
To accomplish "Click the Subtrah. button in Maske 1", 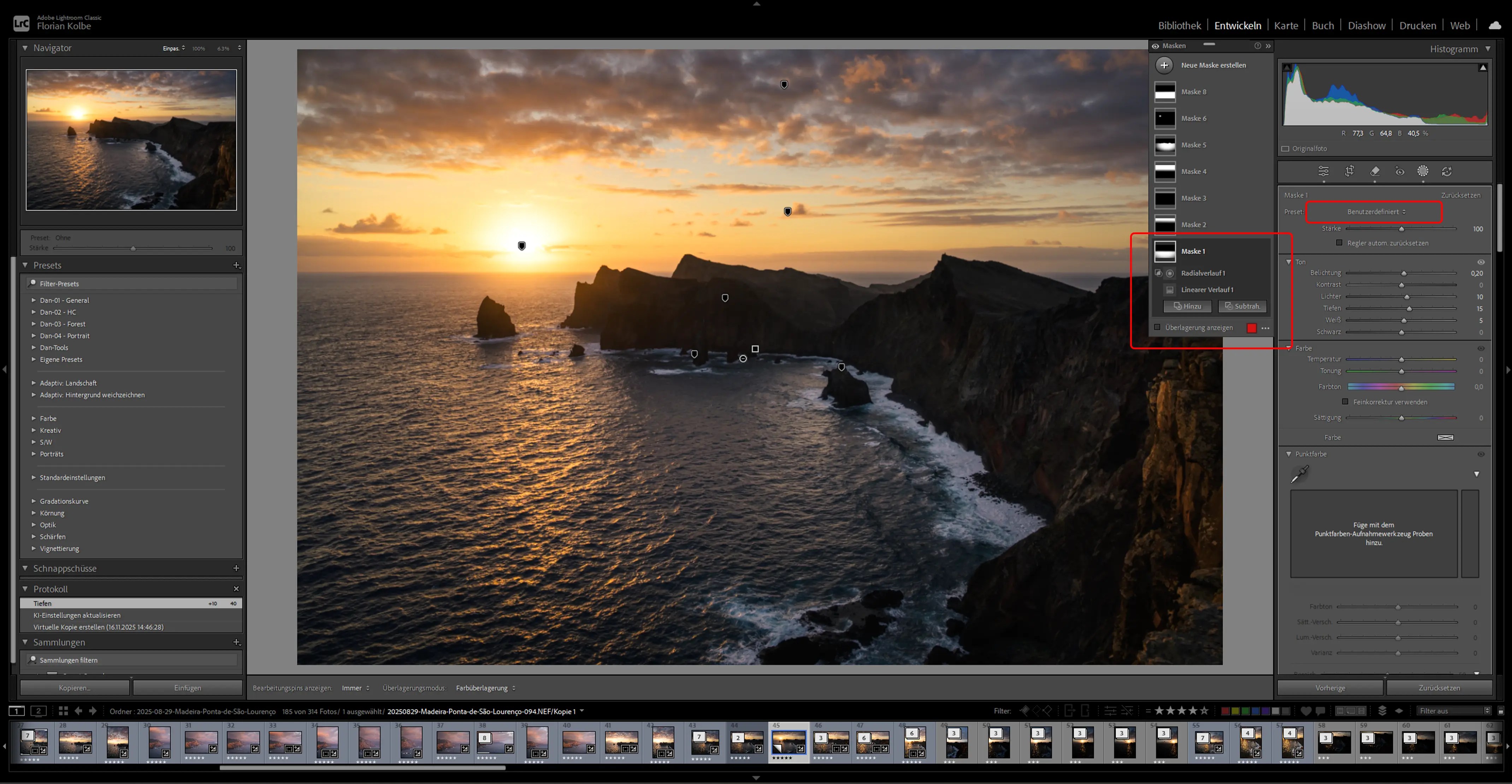I will point(1242,306).
